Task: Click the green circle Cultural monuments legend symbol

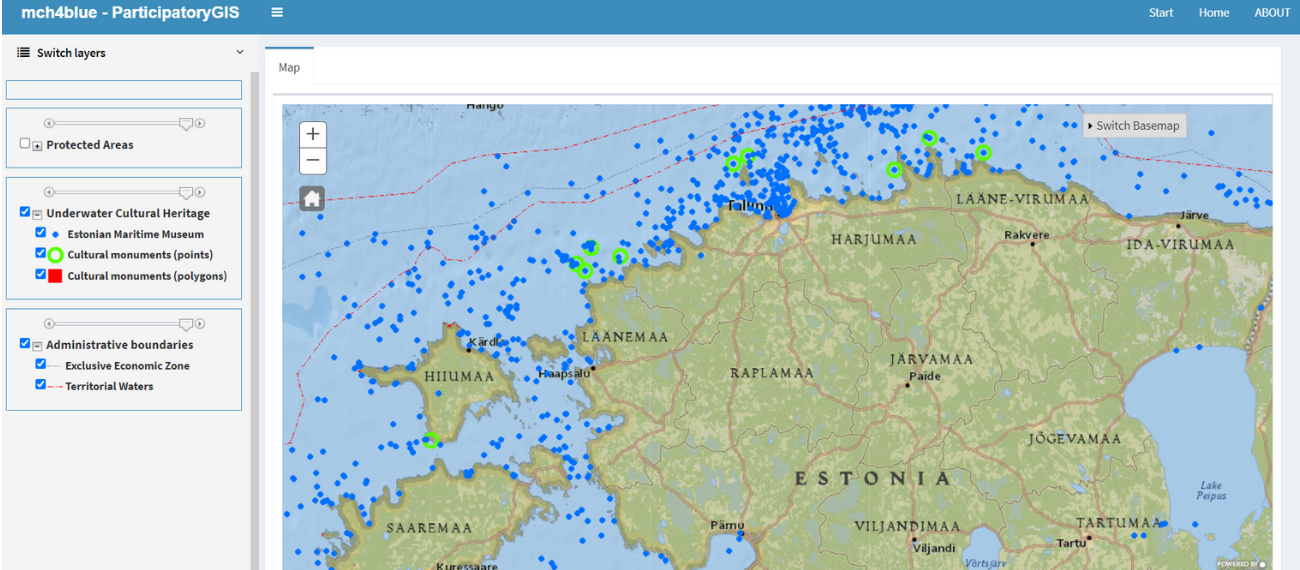Action: [x=55, y=255]
